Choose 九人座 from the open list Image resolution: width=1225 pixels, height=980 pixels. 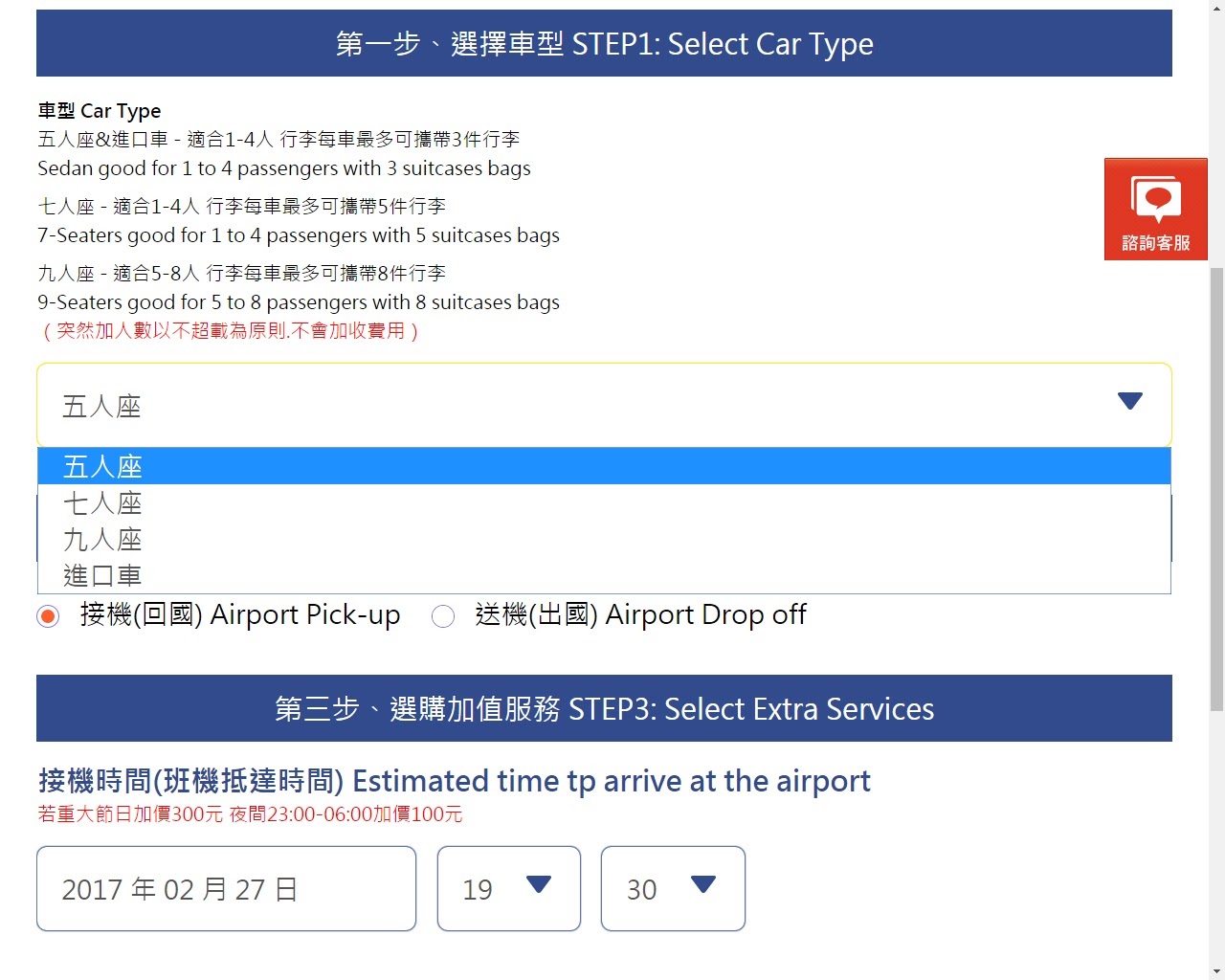coord(103,539)
